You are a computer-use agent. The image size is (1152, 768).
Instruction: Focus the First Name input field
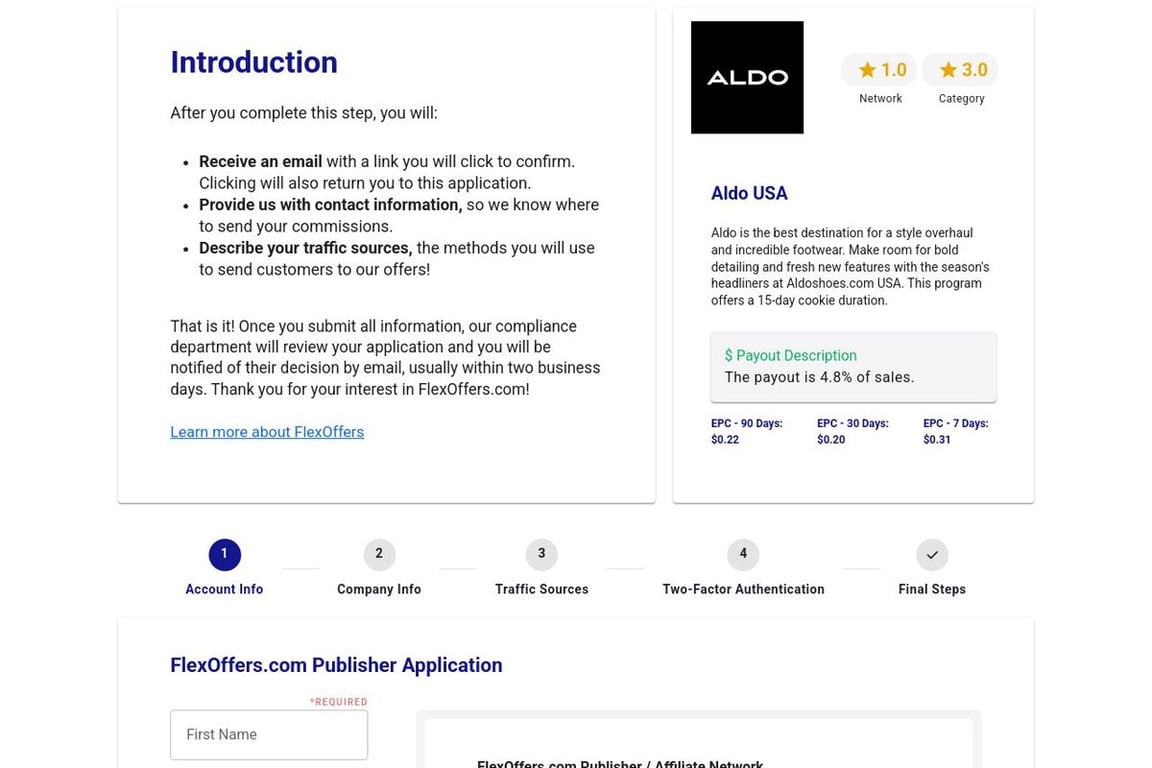tap(269, 735)
